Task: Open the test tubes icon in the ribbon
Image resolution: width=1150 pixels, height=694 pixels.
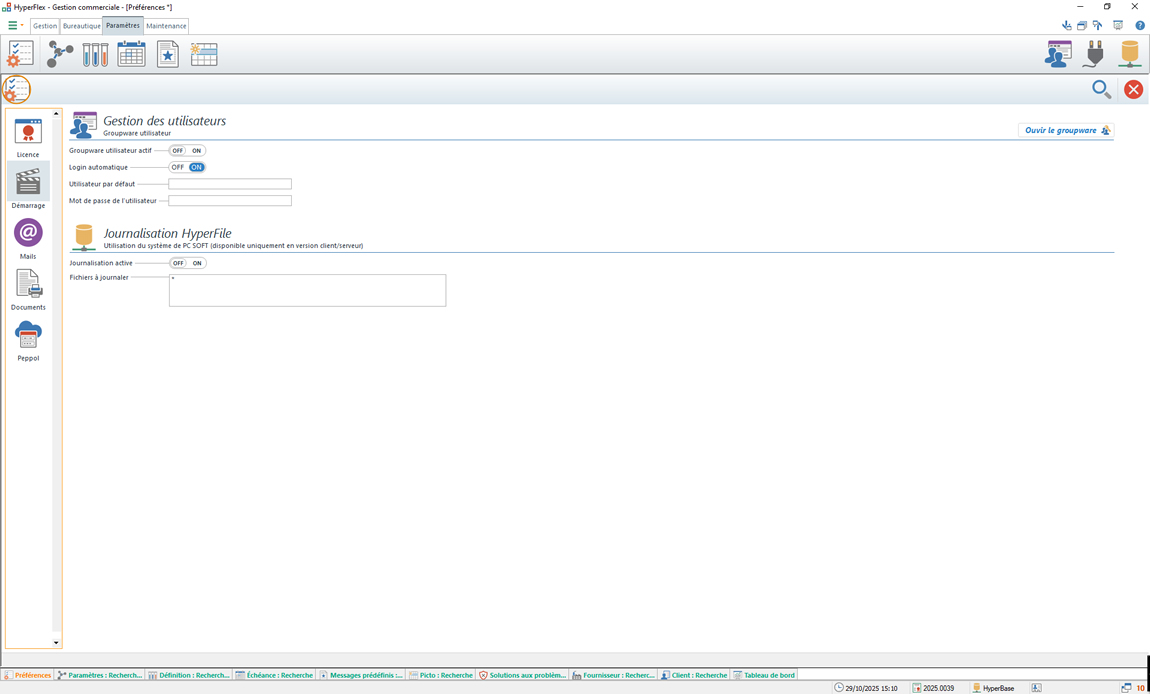Action: (95, 54)
